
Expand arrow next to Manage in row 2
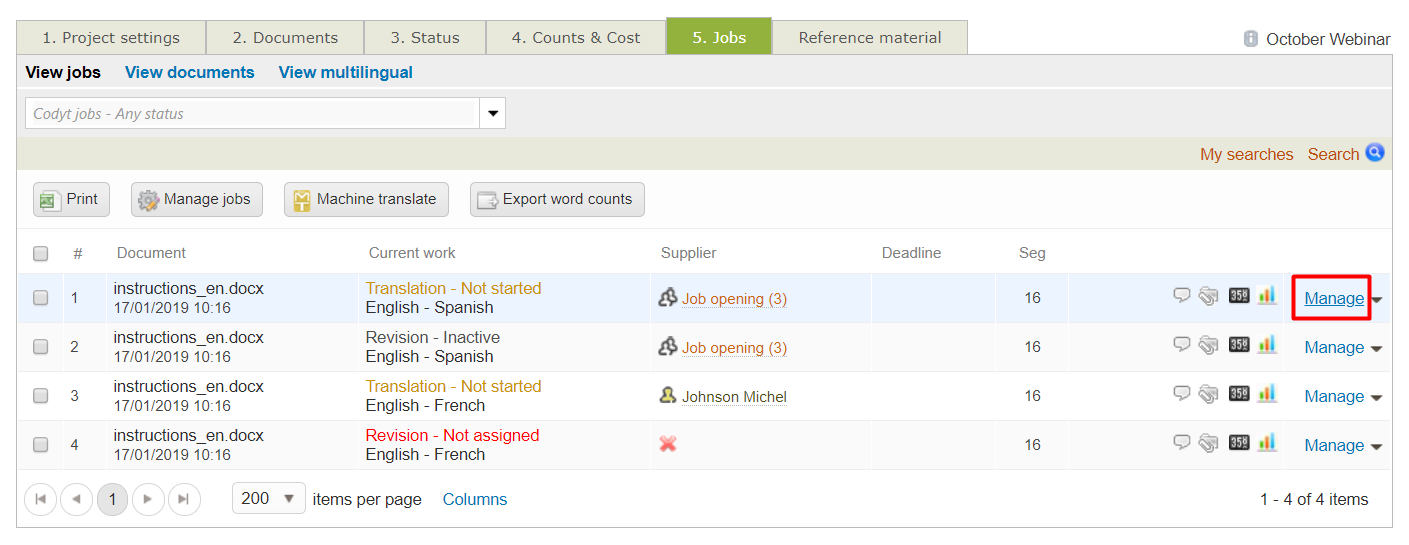pyautogui.click(x=1377, y=349)
